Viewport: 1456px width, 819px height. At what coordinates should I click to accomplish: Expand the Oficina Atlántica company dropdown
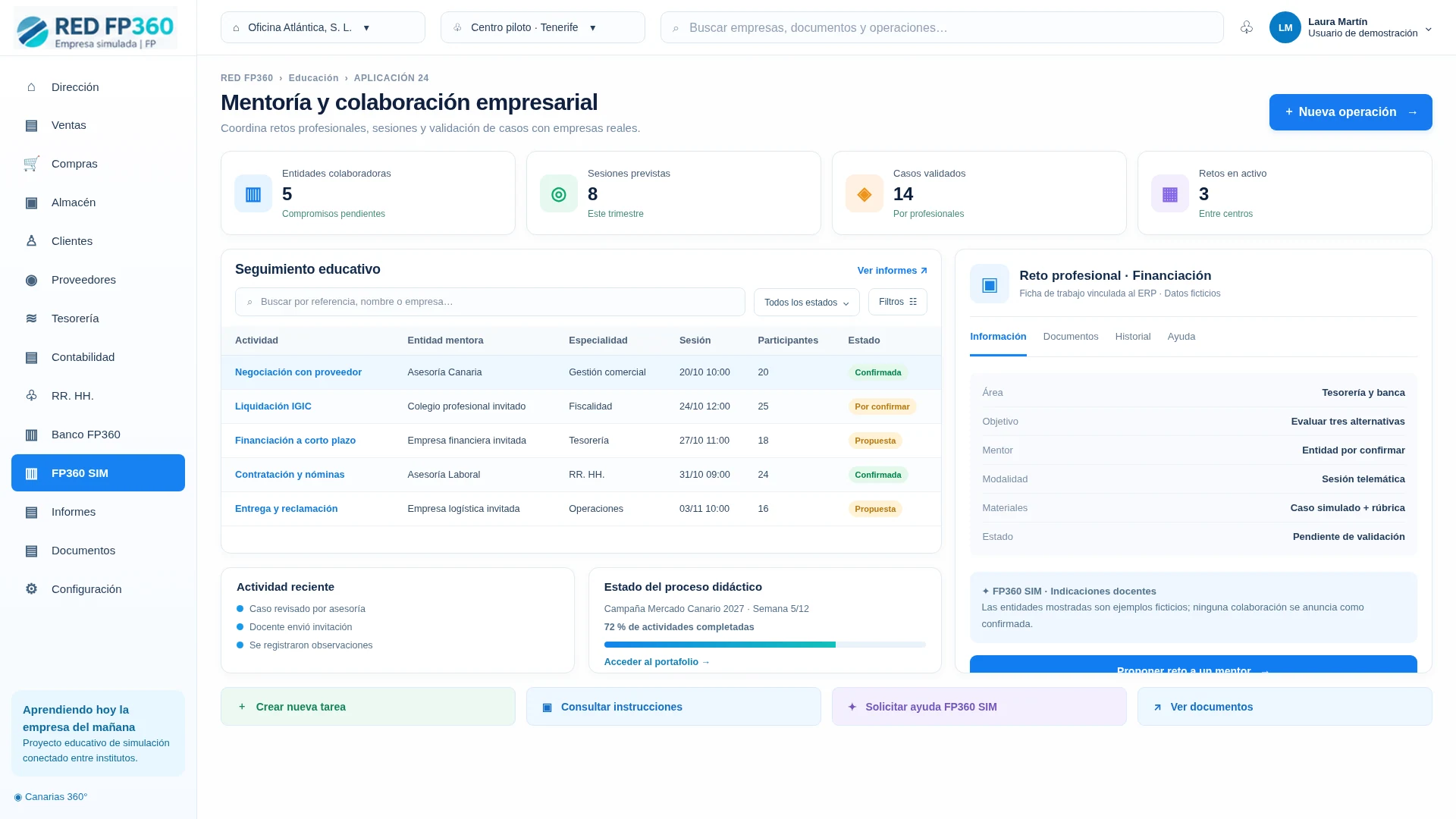point(323,27)
